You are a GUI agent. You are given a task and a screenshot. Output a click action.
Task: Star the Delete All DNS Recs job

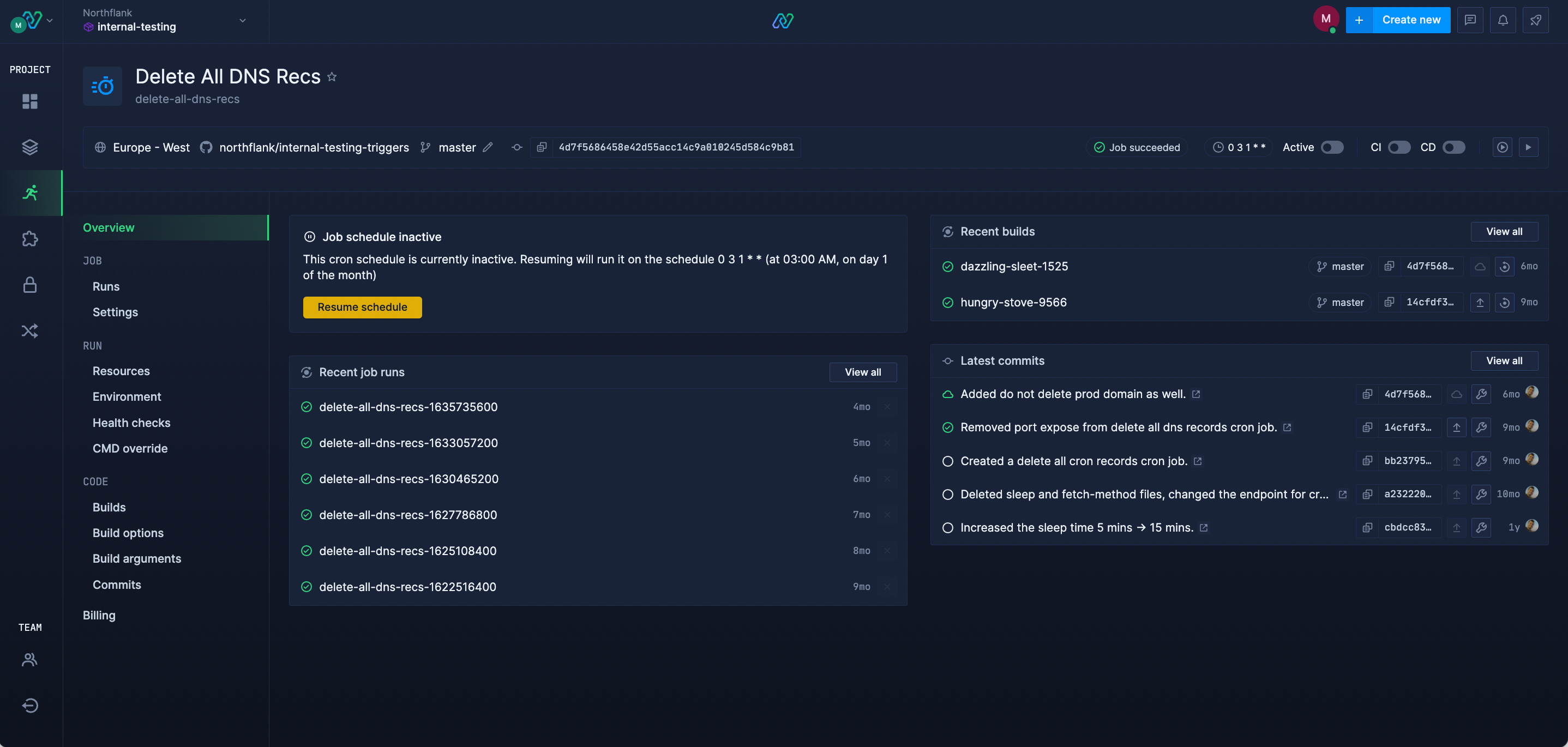pos(332,77)
